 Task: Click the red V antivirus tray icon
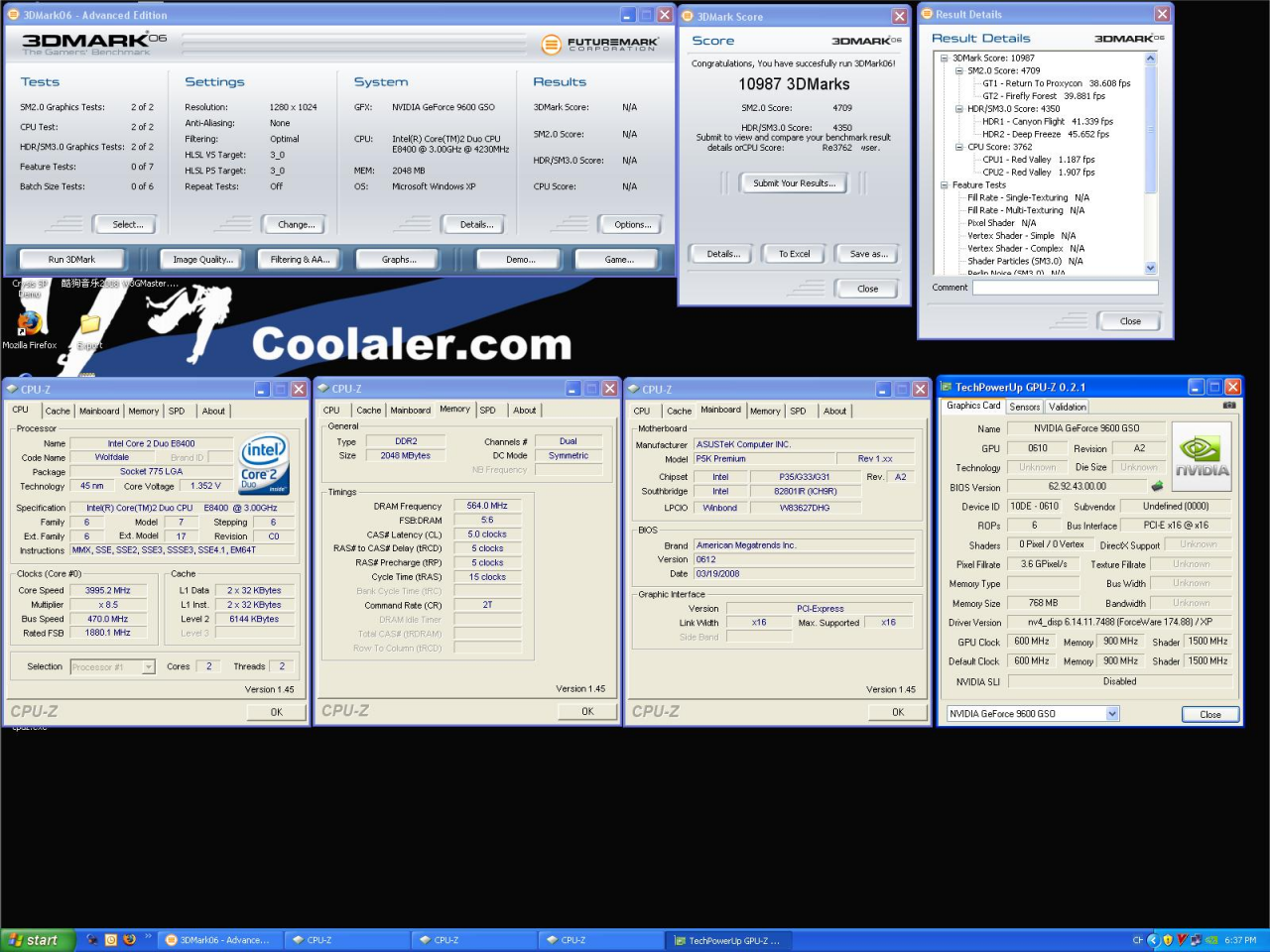tap(1182, 940)
